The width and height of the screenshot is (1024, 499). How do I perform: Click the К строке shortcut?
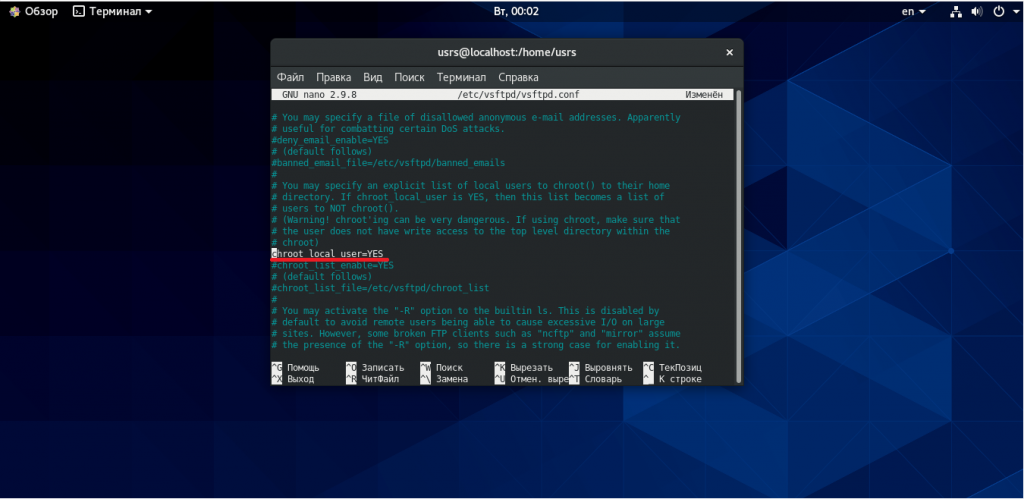pyautogui.click(x=673, y=379)
